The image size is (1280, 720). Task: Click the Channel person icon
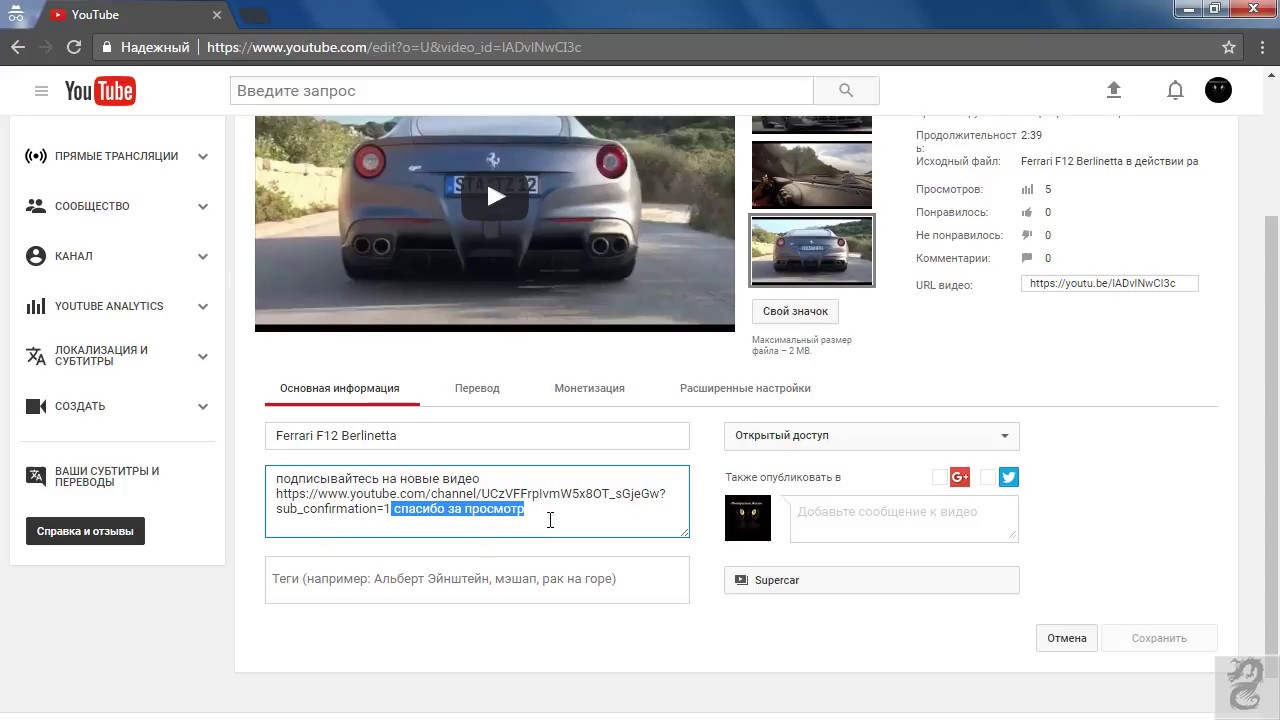[36, 256]
